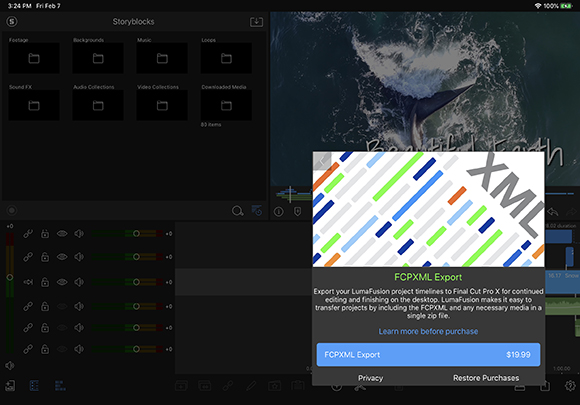Mute the main third track speaker icon
The image size is (580, 405).
point(79,282)
